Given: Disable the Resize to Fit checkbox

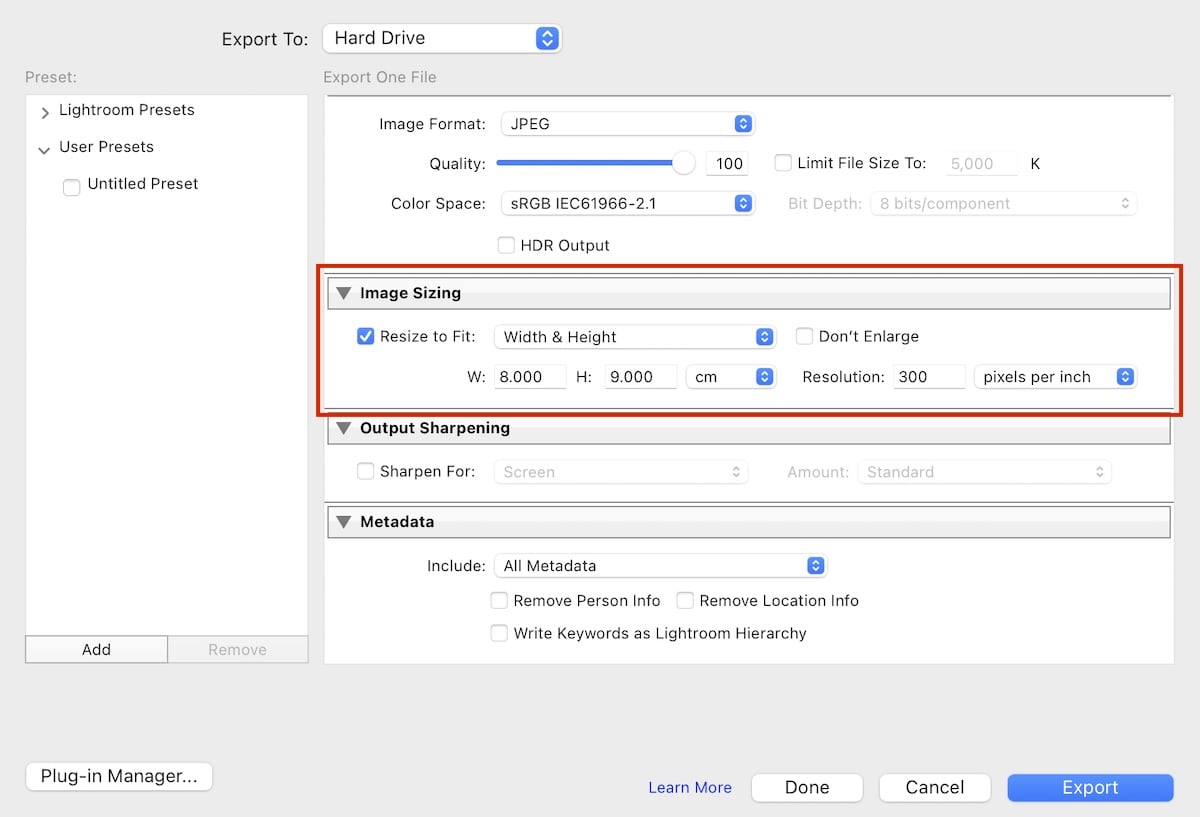Looking at the screenshot, I should (x=366, y=336).
